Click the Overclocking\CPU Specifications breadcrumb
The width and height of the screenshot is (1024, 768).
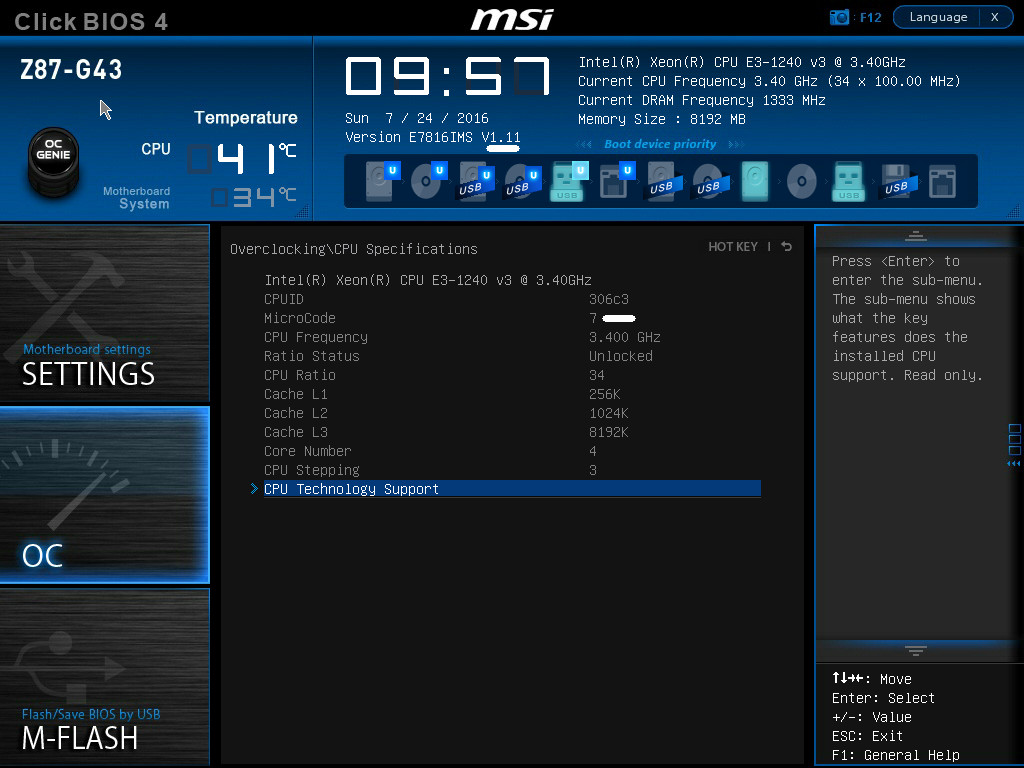(353, 249)
